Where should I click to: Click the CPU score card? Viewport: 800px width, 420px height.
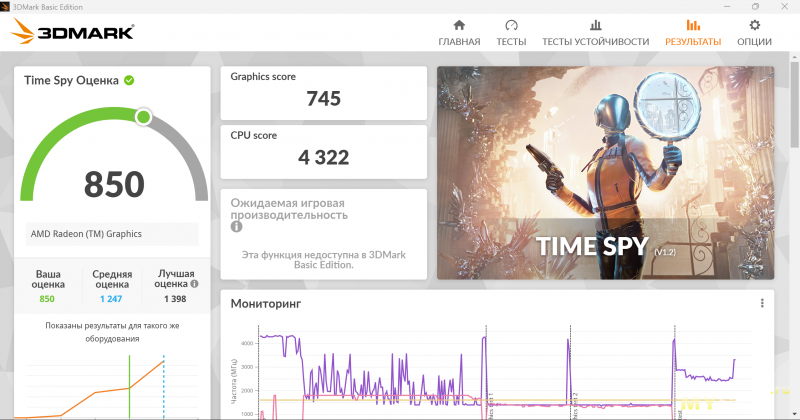tap(323, 150)
